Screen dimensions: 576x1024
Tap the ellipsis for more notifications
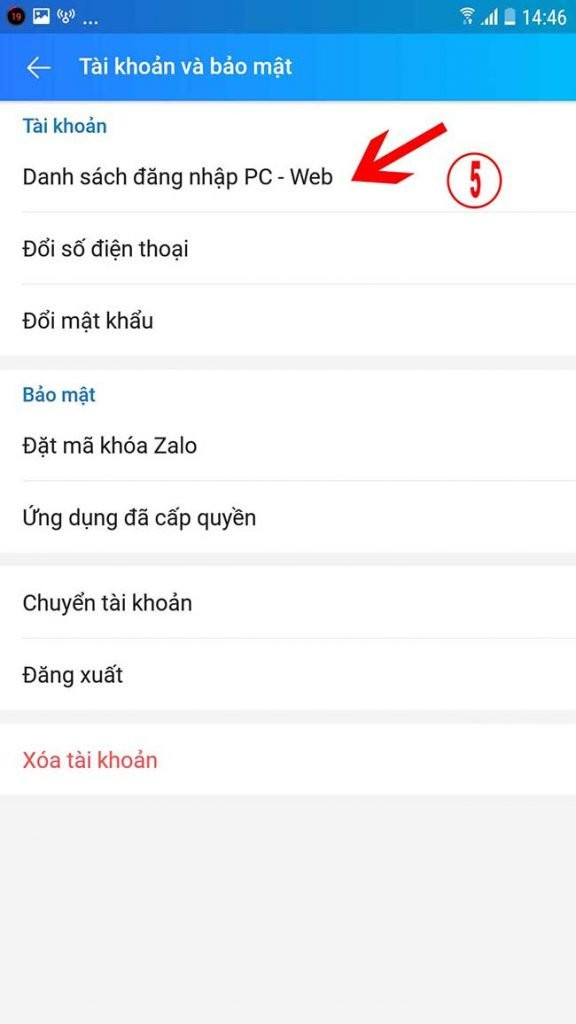(x=93, y=17)
